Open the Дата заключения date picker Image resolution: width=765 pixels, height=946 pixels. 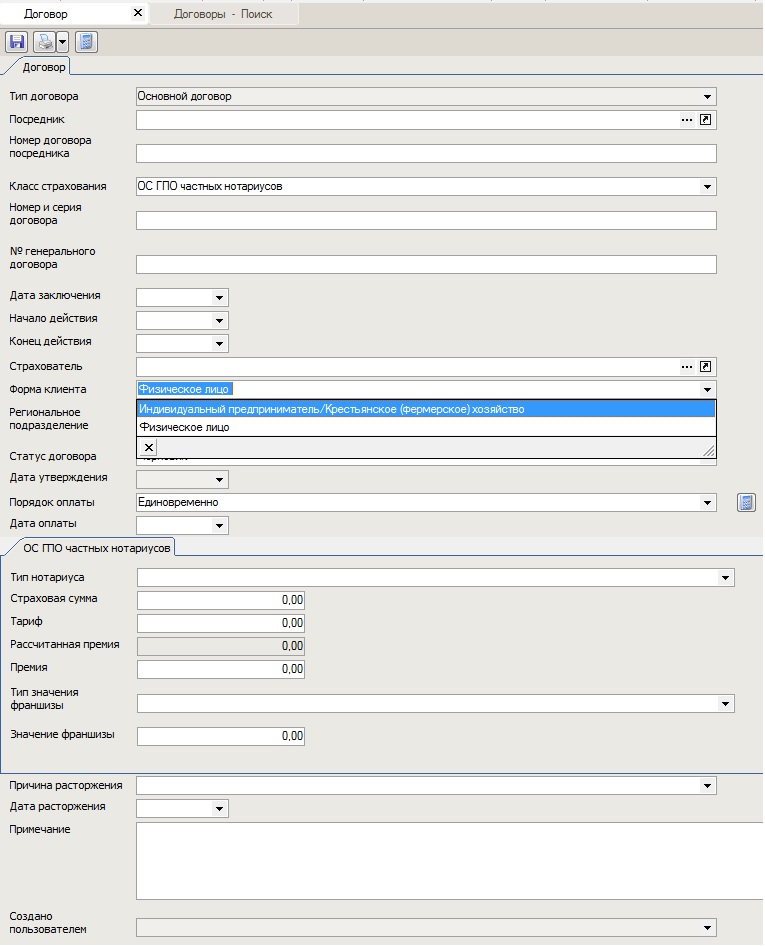pos(219,297)
